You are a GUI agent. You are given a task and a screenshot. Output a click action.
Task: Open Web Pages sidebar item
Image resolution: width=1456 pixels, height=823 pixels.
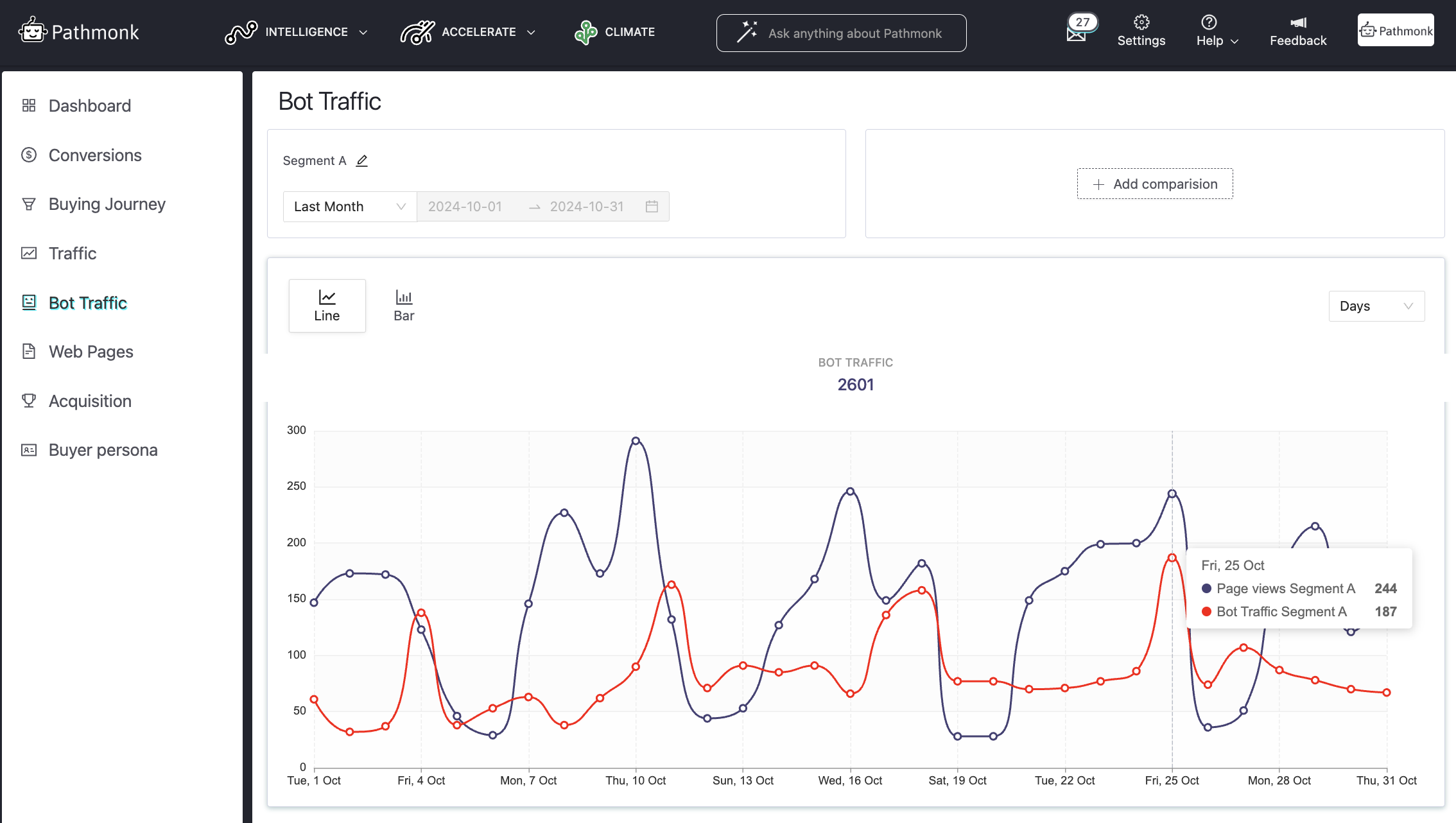click(x=91, y=352)
